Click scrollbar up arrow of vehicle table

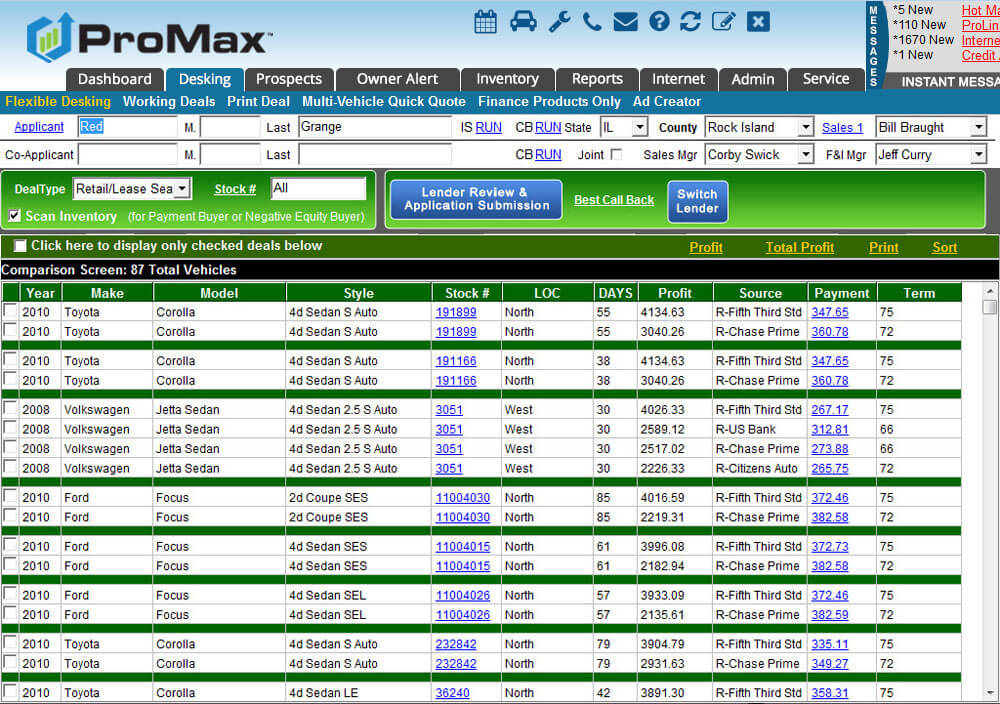pyautogui.click(x=989, y=291)
